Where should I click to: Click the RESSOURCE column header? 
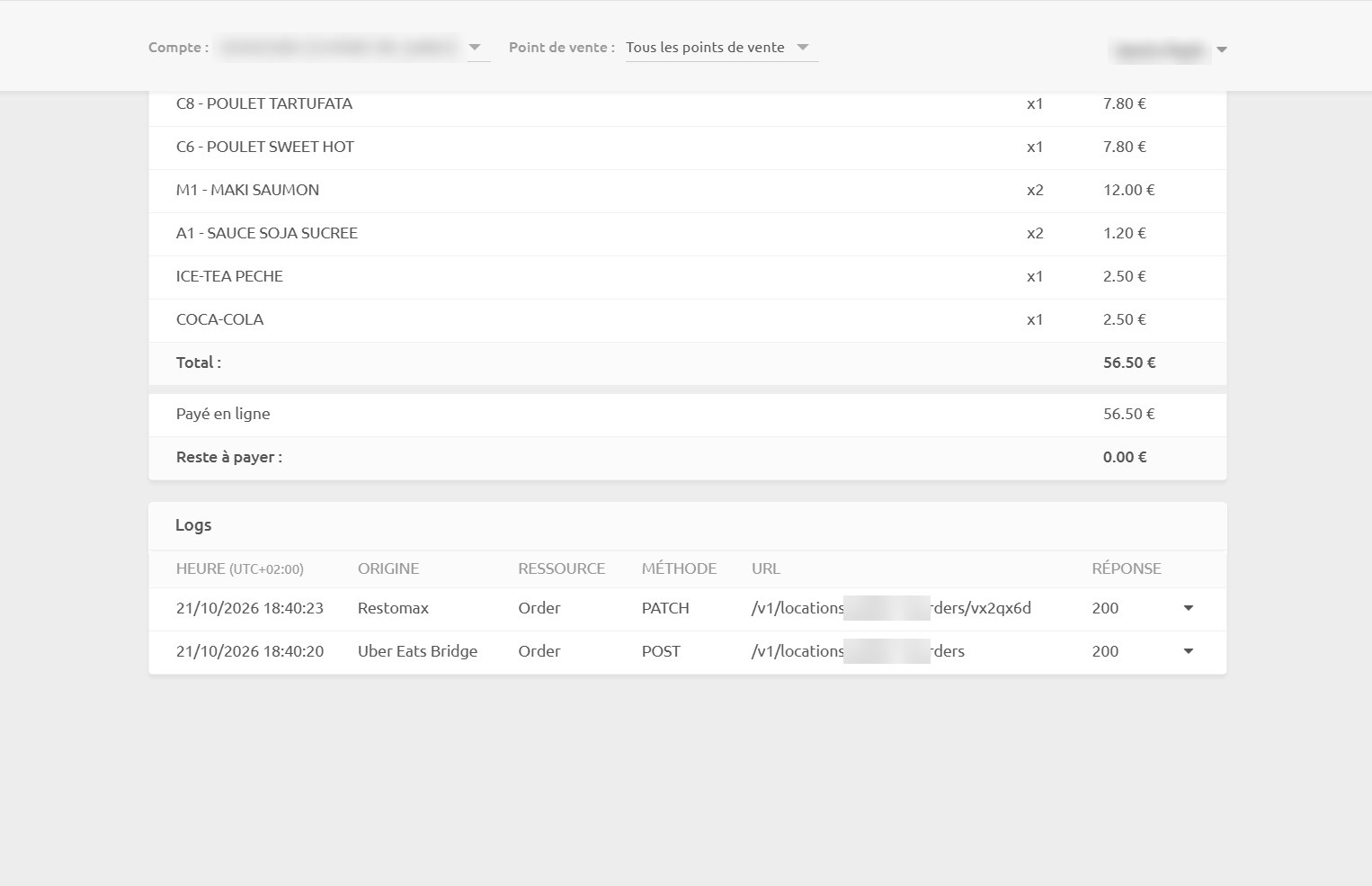click(x=562, y=568)
